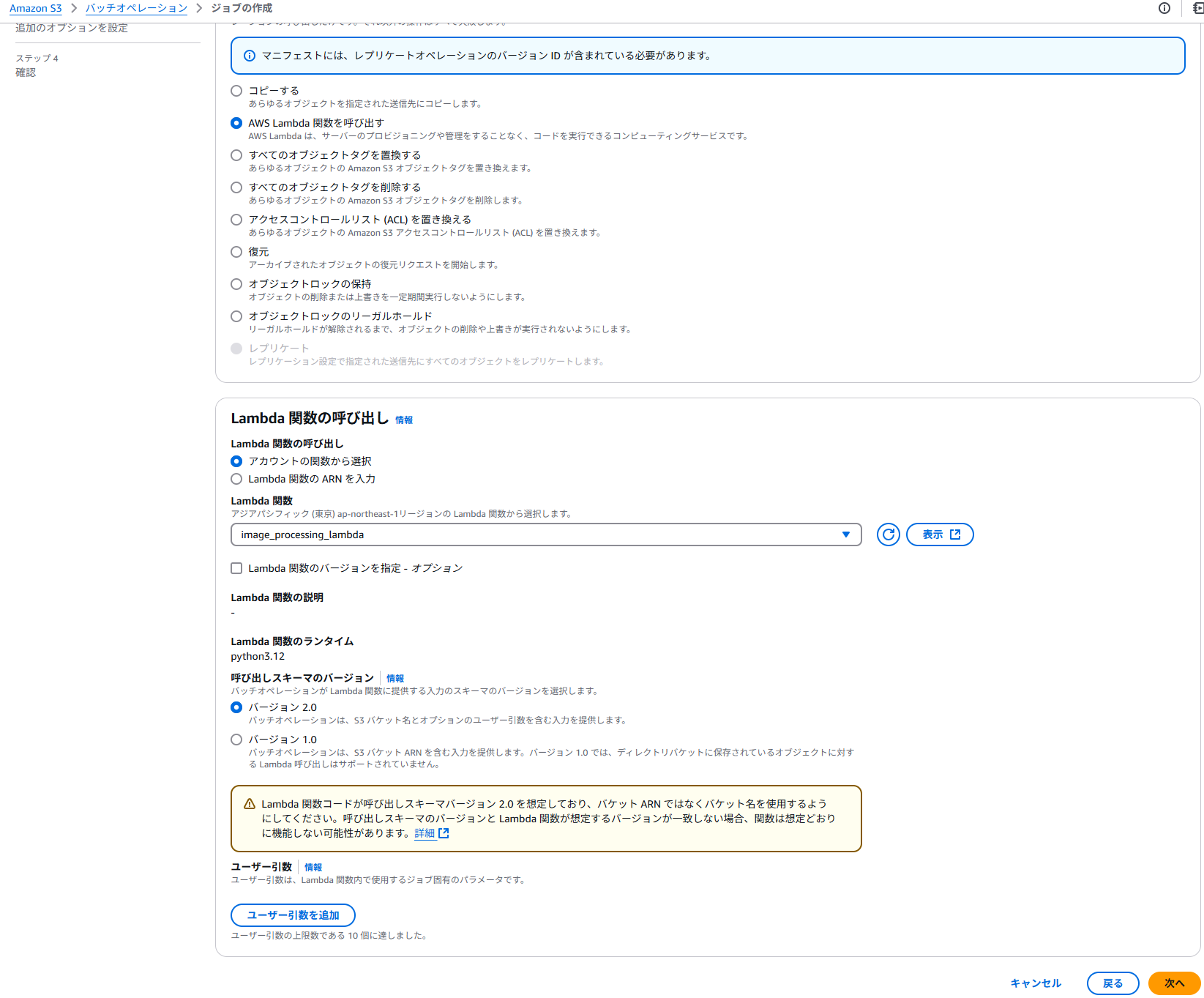Open バッチオペレーション breadcrumb link
The width and height of the screenshot is (1204, 998).
137,8
